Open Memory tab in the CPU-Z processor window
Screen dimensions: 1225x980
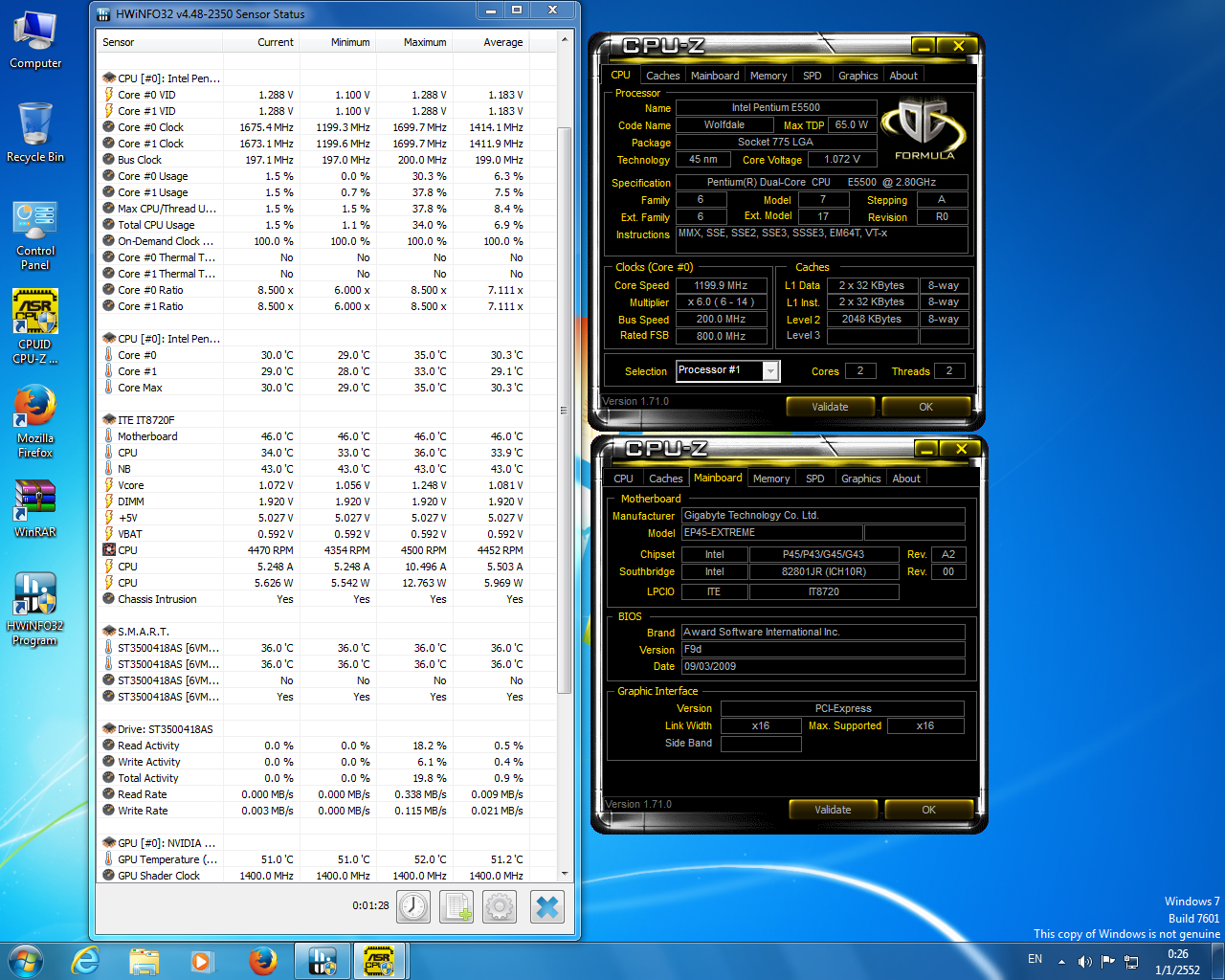coord(768,76)
